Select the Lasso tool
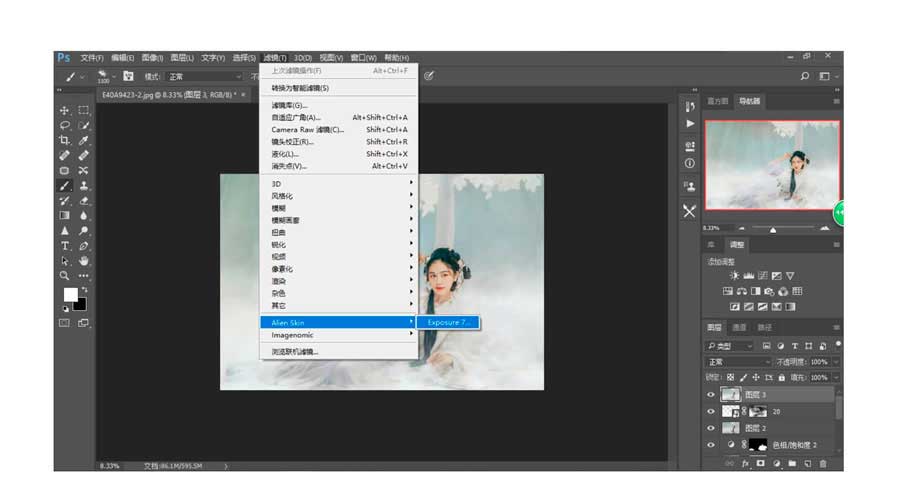Viewport: 900px width, 480px height. [x=65, y=126]
